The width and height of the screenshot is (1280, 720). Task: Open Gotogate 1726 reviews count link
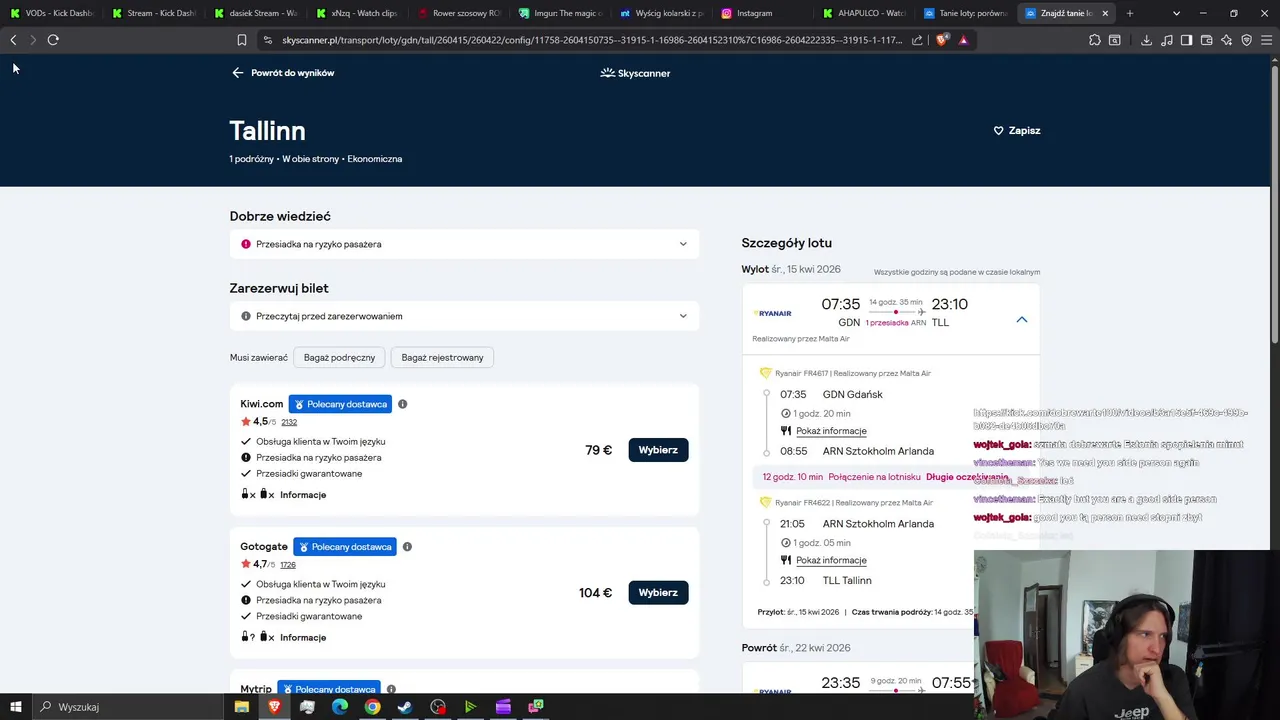(x=288, y=565)
